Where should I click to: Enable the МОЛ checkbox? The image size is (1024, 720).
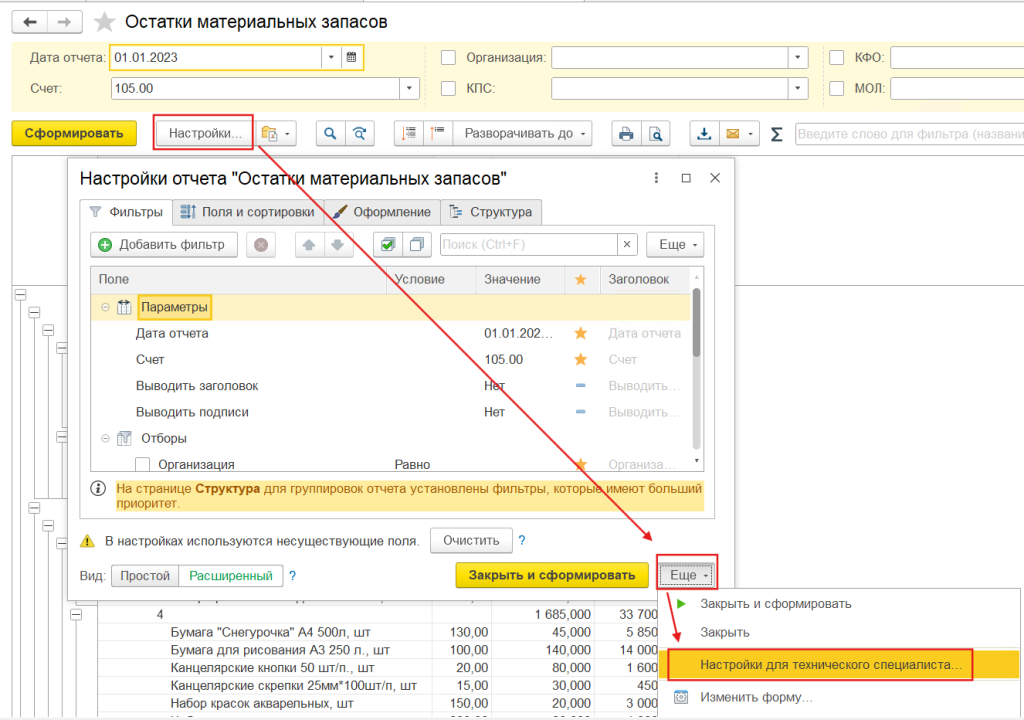point(837,88)
